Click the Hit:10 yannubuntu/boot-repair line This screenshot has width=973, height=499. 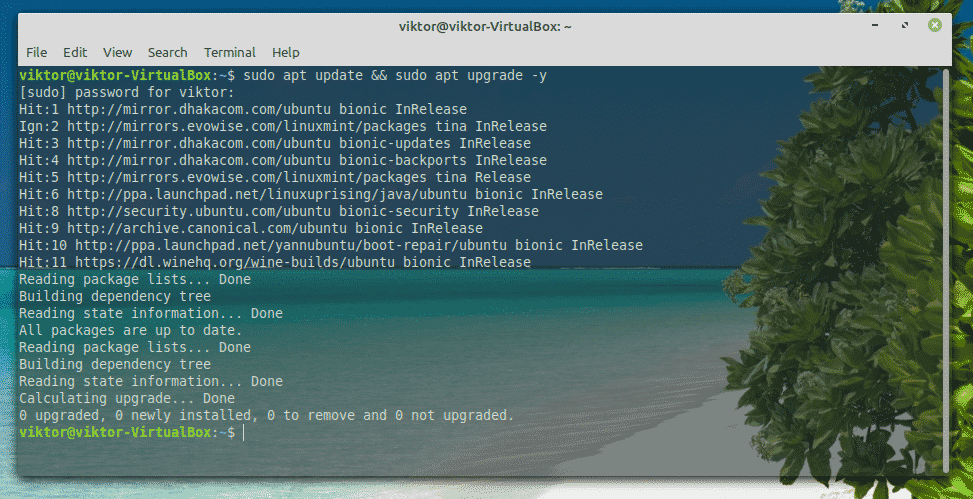click(x=331, y=245)
